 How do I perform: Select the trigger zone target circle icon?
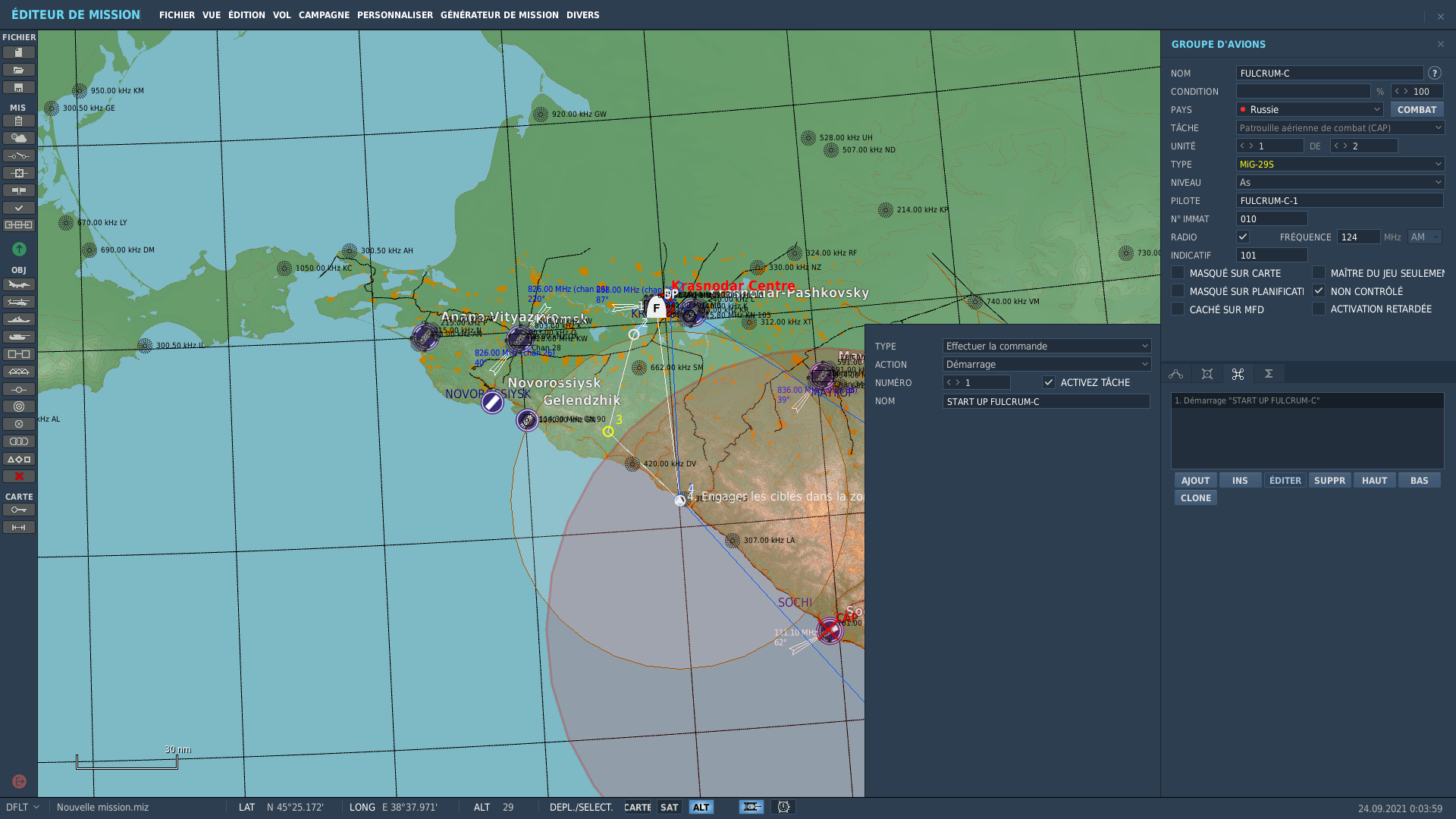pyautogui.click(x=19, y=406)
